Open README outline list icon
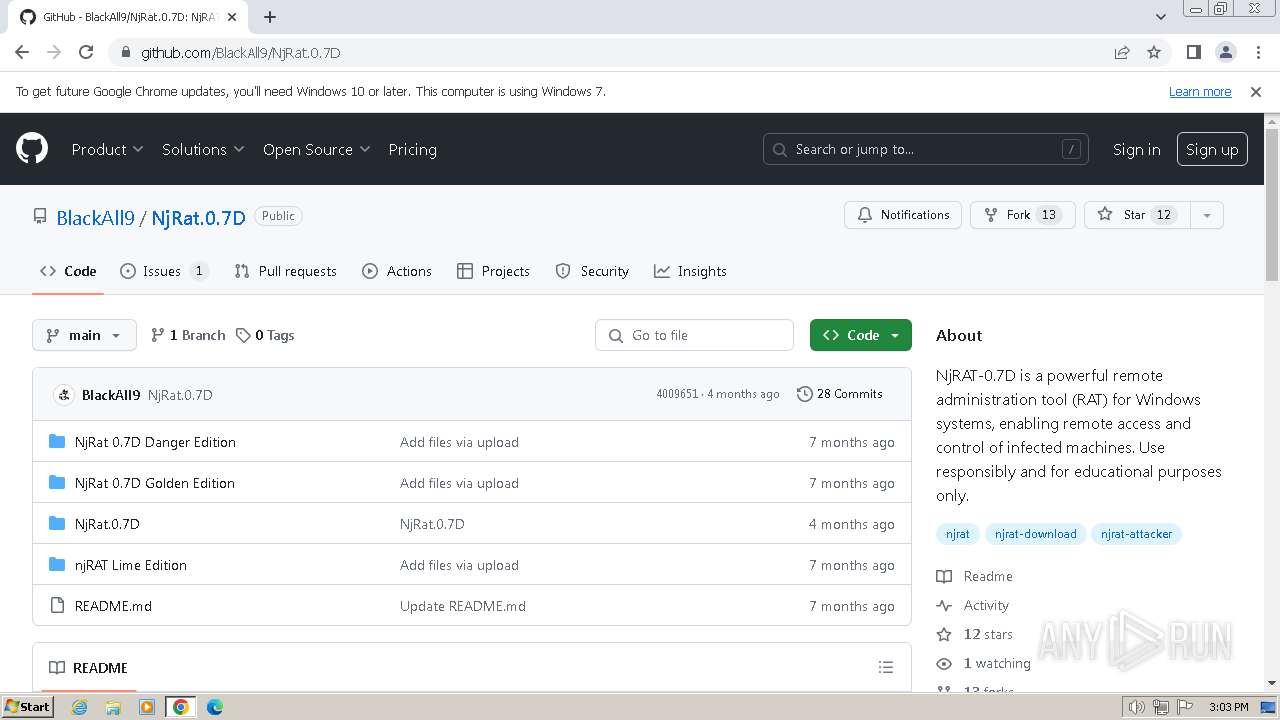This screenshot has width=1280, height=720. (886, 667)
